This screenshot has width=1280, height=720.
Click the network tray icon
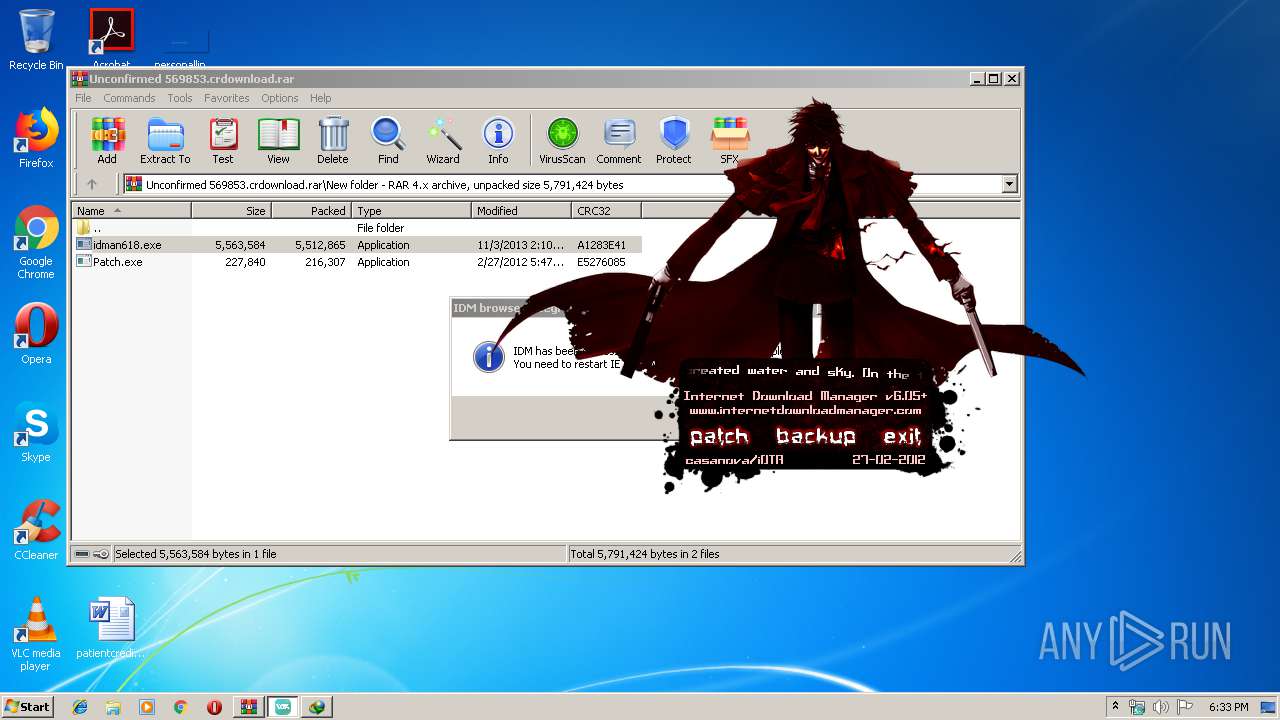pyautogui.click(x=1137, y=707)
